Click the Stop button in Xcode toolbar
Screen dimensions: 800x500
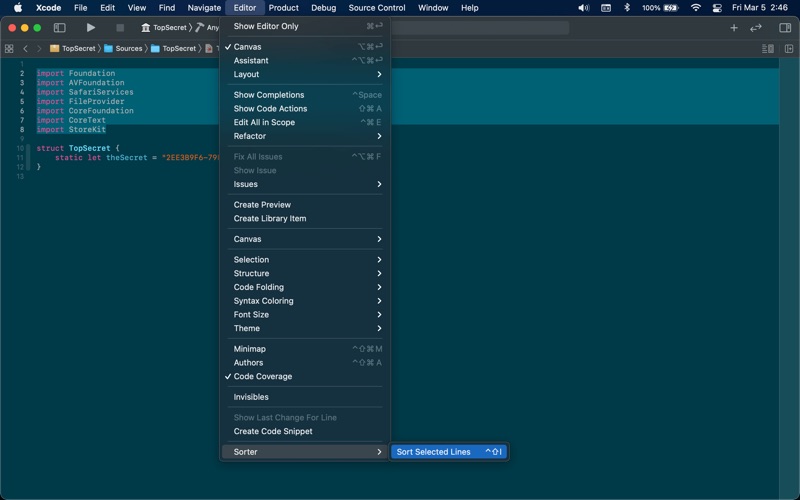120,28
